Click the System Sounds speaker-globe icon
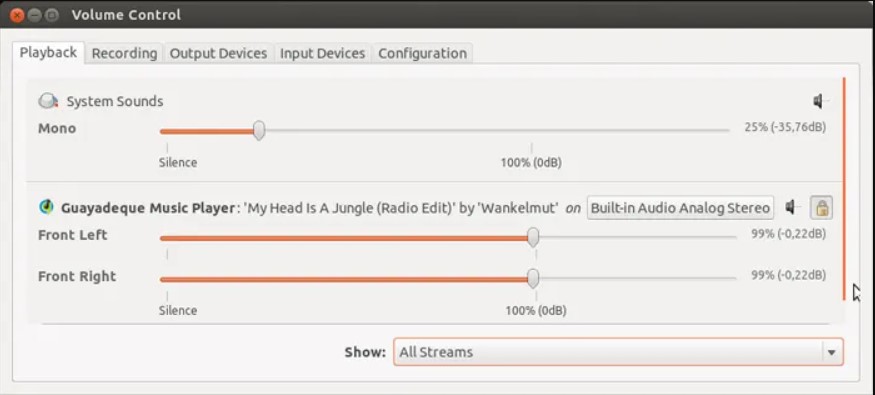This screenshot has width=875, height=395. [x=48, y=101]
